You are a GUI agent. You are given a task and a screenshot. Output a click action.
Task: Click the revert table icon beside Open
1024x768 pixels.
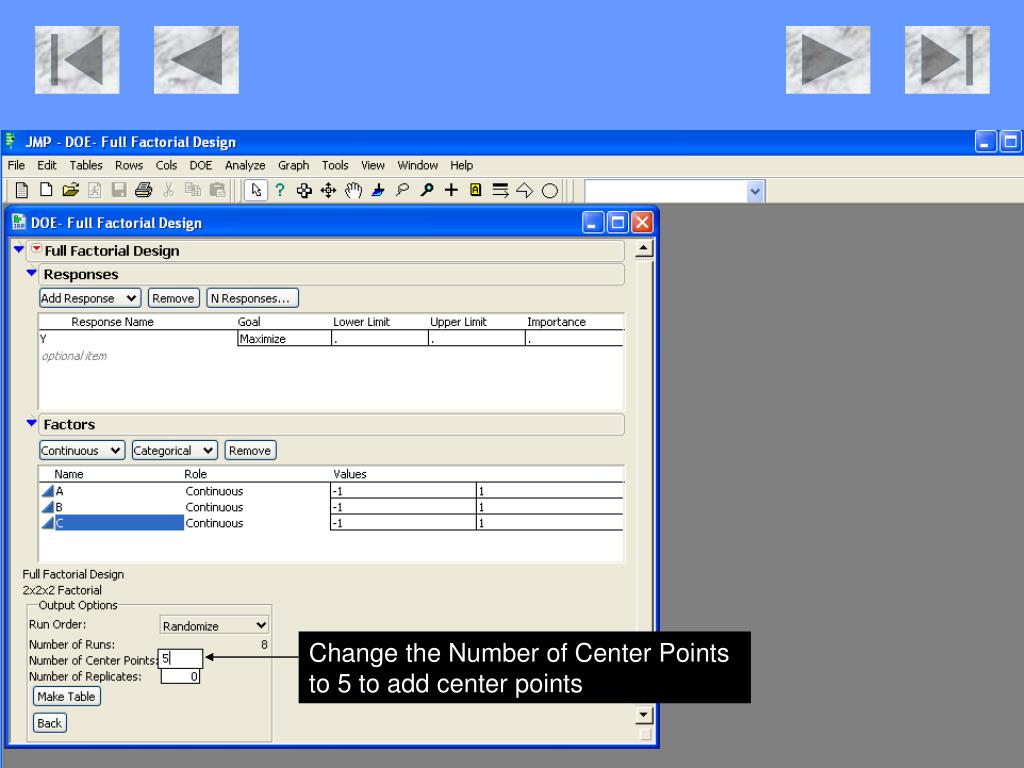(95, 190)
